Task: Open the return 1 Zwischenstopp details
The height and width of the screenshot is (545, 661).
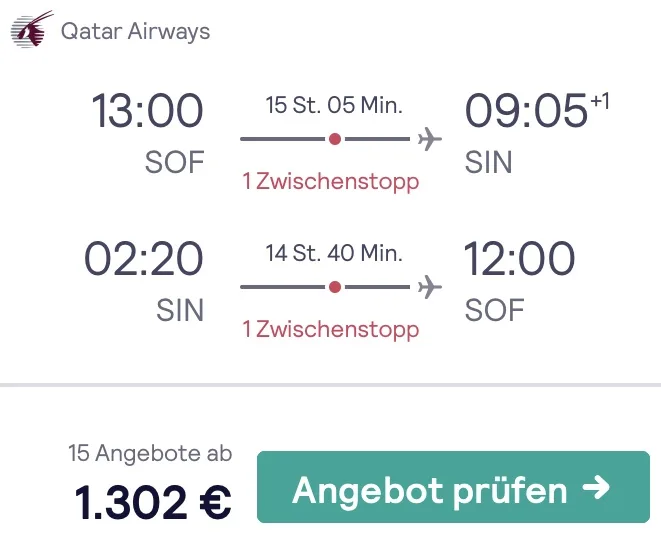Action: click(330, 329)
